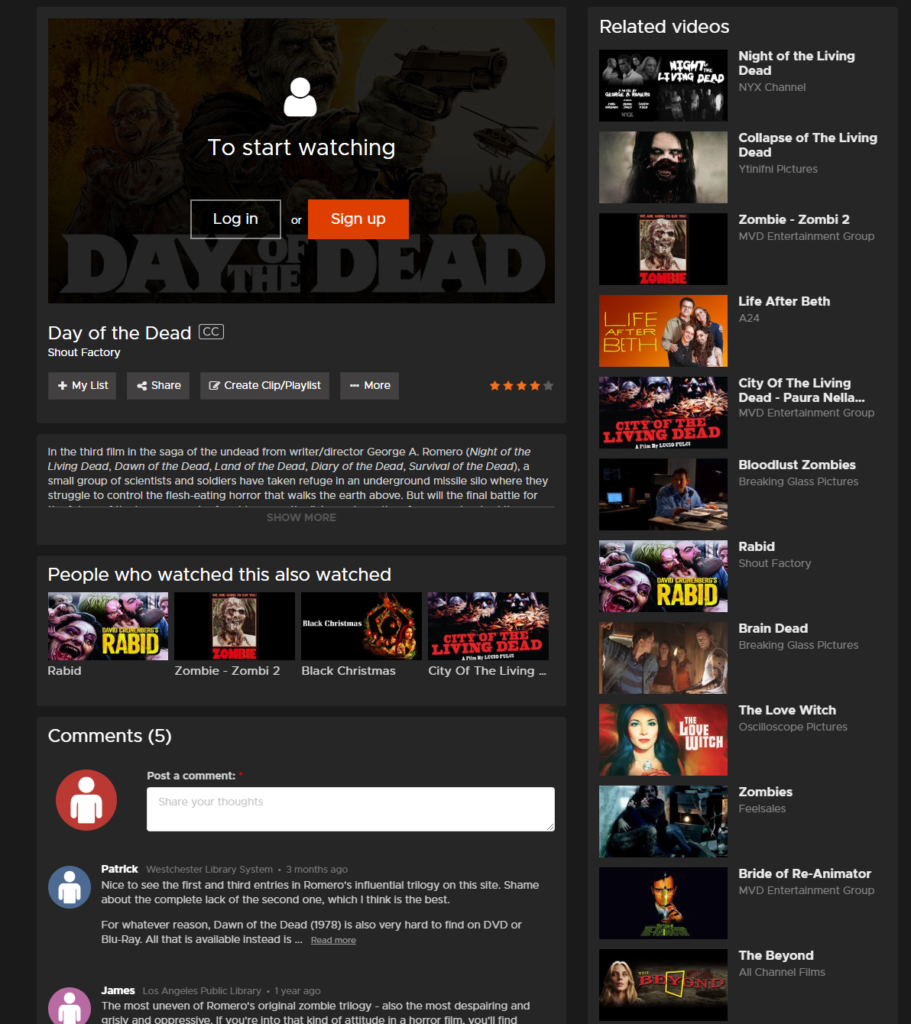
Task: Open the Collapse of The Living Dead thumbnail
Action: (663, 167)
